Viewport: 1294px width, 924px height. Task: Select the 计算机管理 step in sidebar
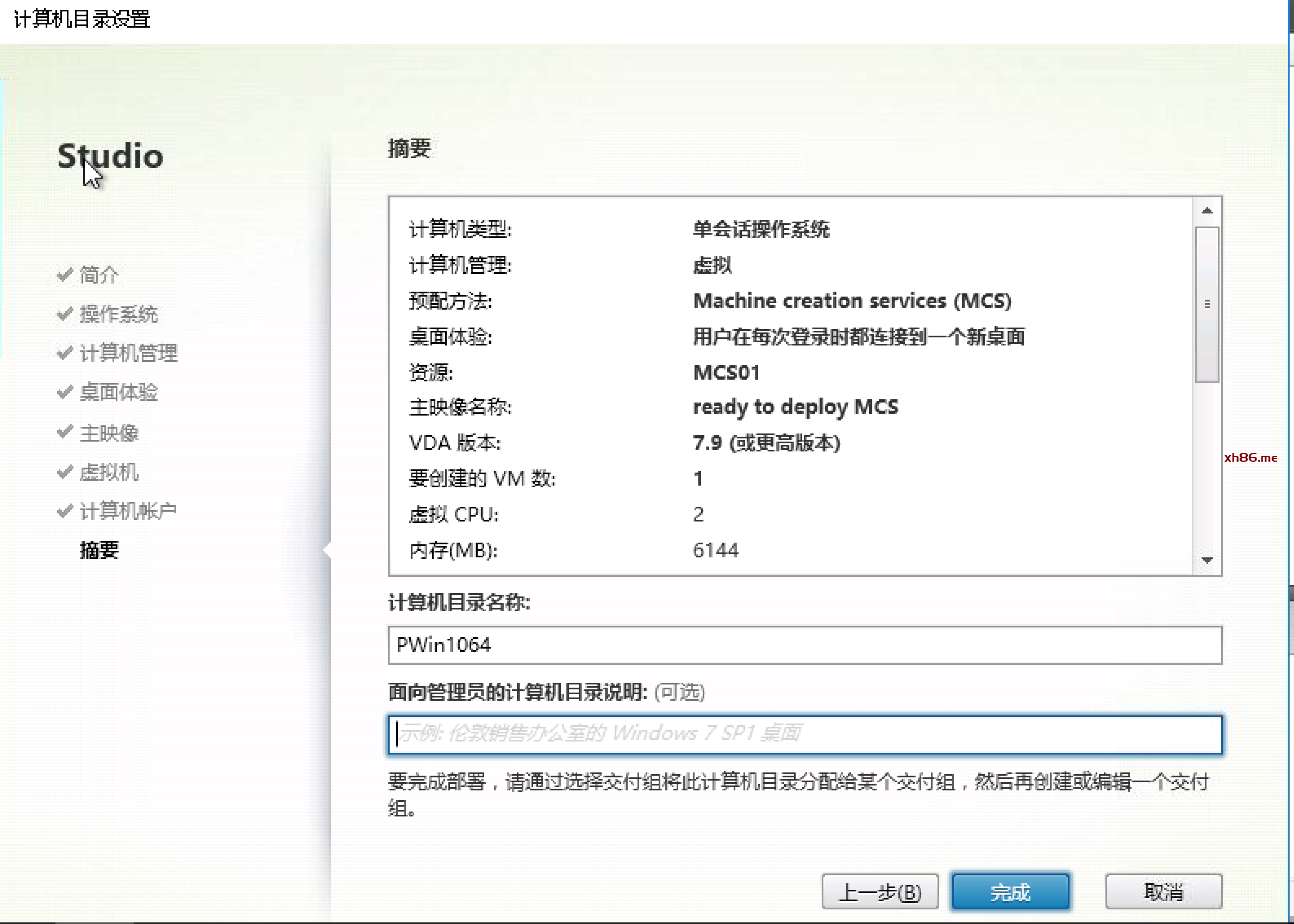tap(128, 353)
